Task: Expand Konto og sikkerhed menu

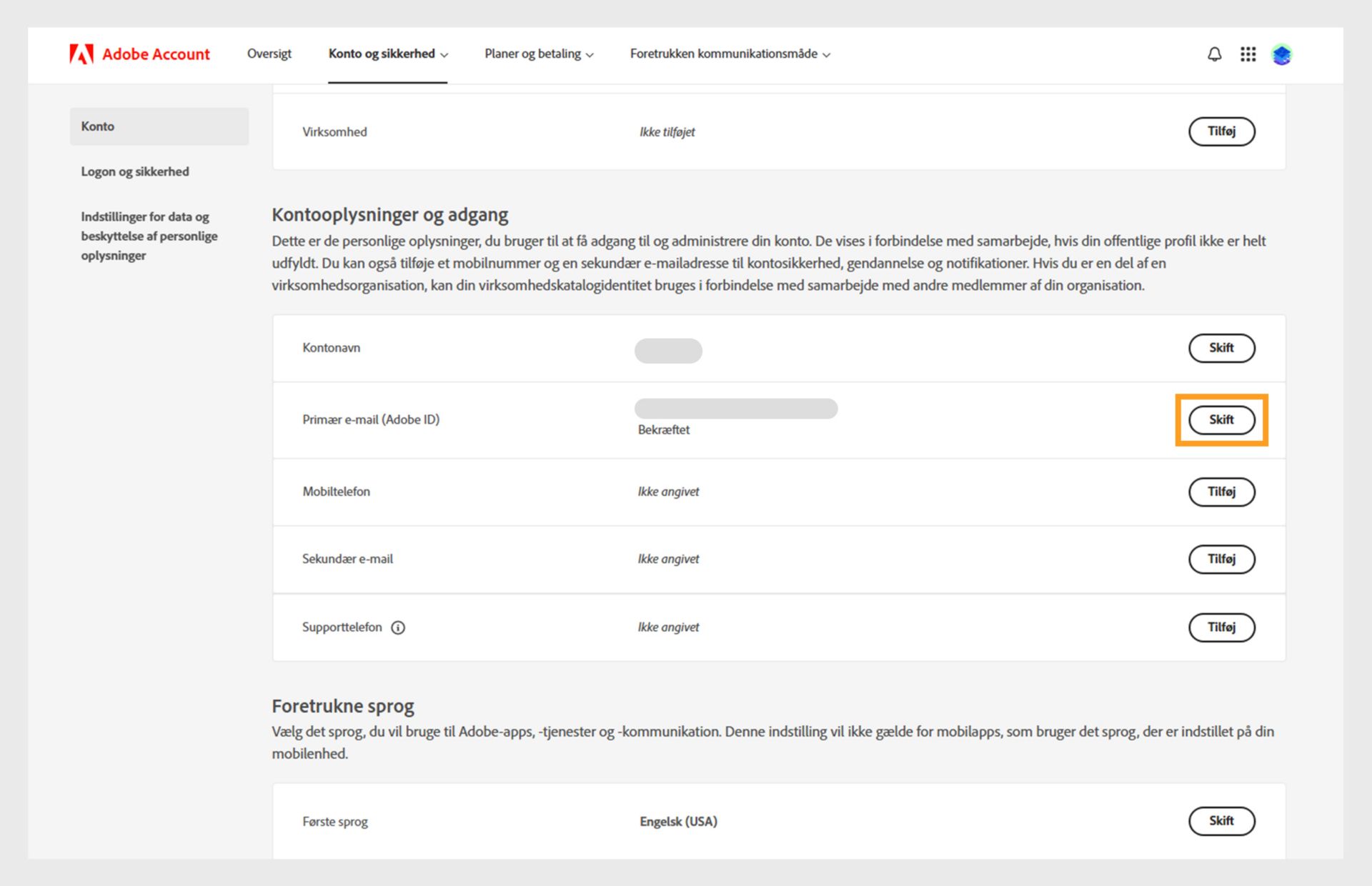Action: 388,54
